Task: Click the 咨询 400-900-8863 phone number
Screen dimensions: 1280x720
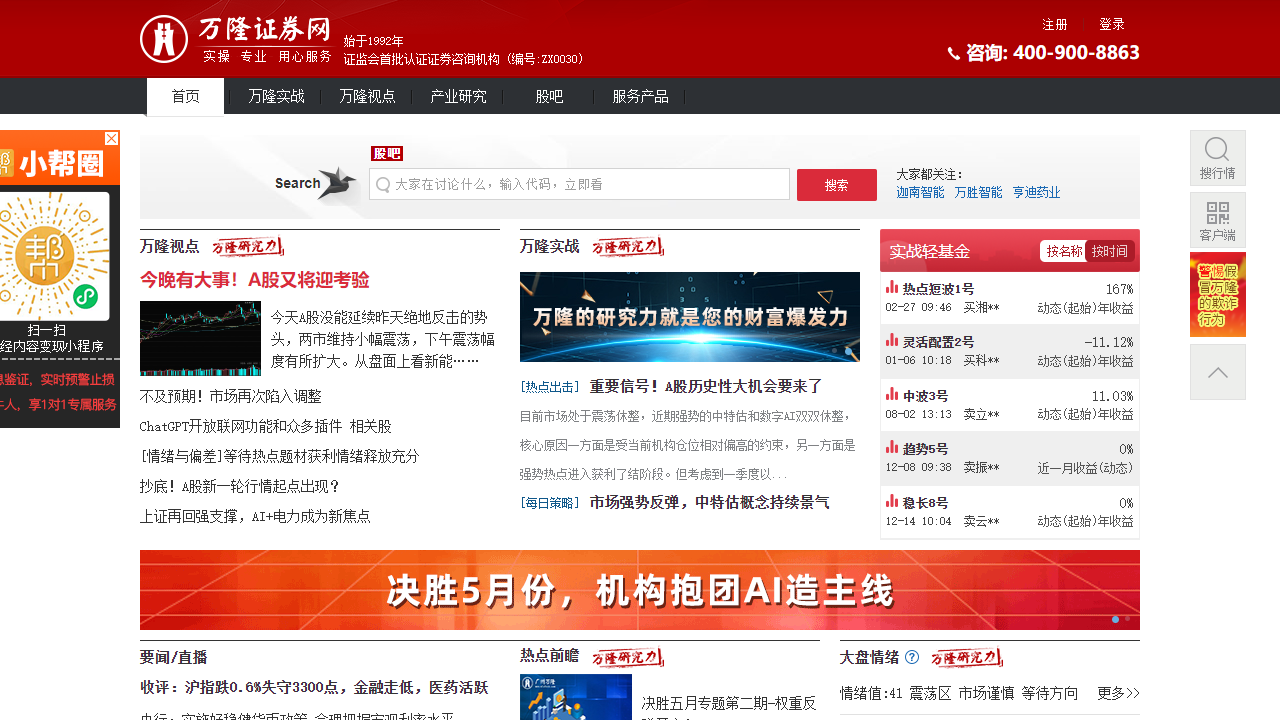Action: (x=1044, y=52)
